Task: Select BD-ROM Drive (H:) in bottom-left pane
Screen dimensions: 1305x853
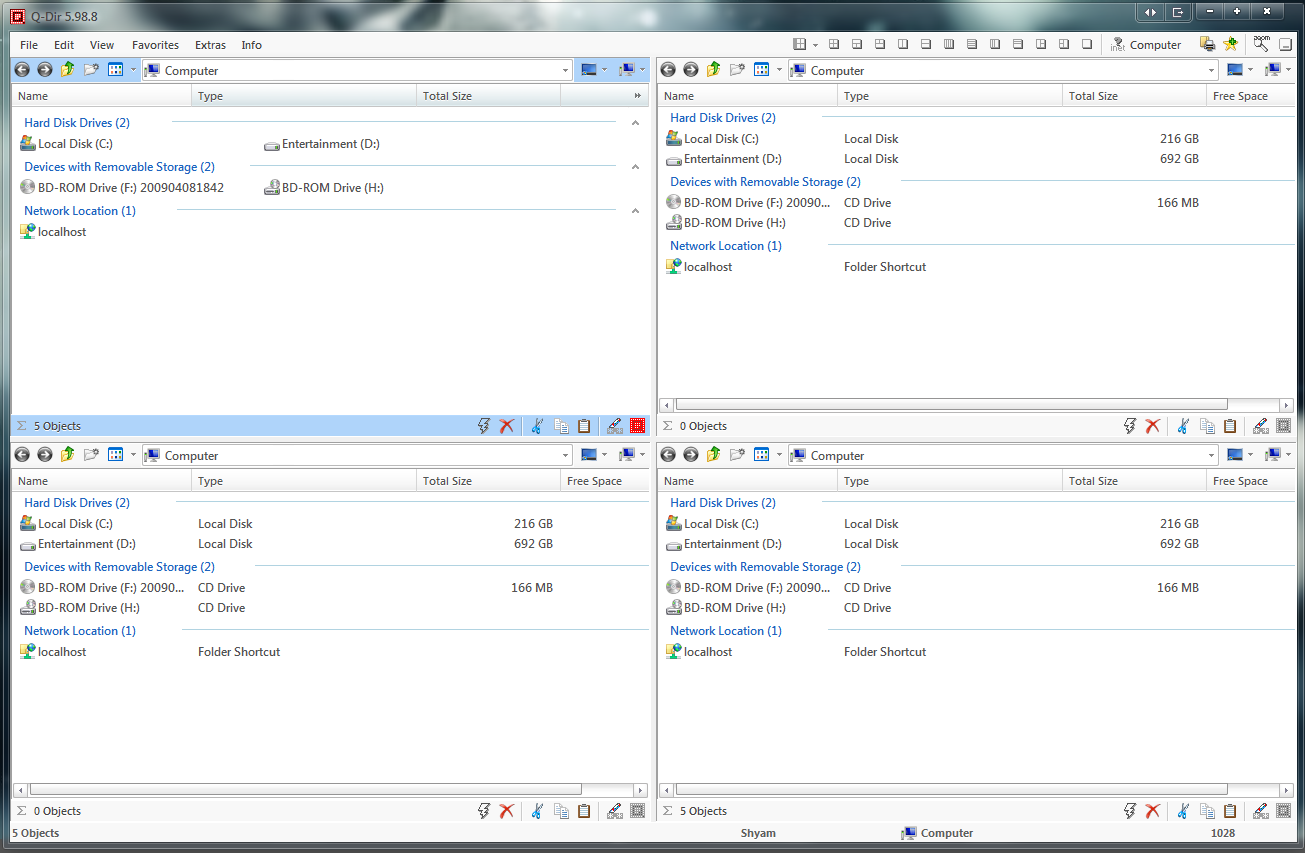Action: point(78,608)
